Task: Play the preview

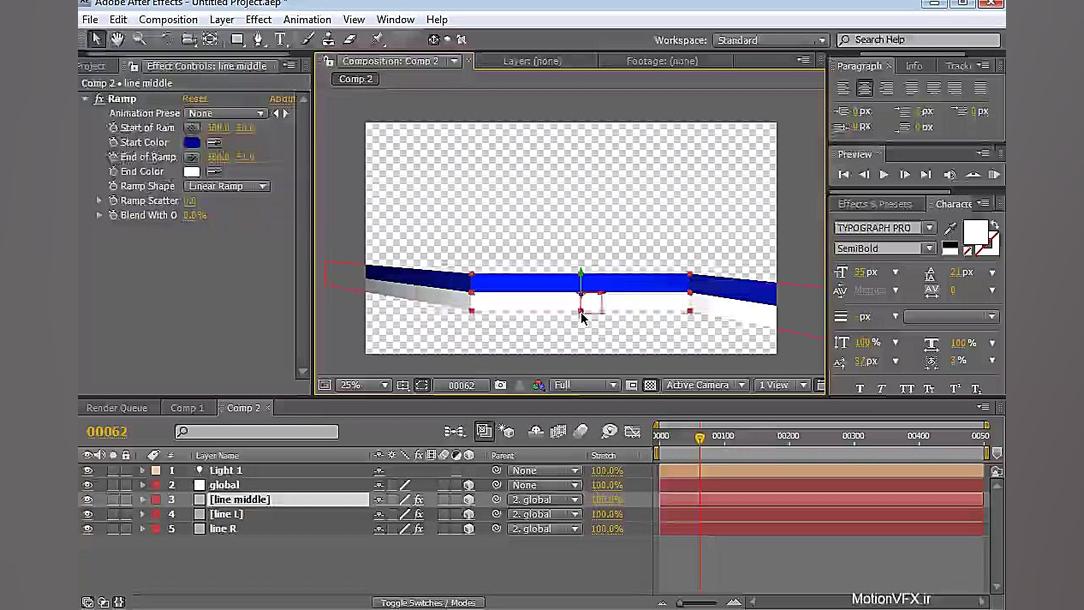Action: (884, 175)
